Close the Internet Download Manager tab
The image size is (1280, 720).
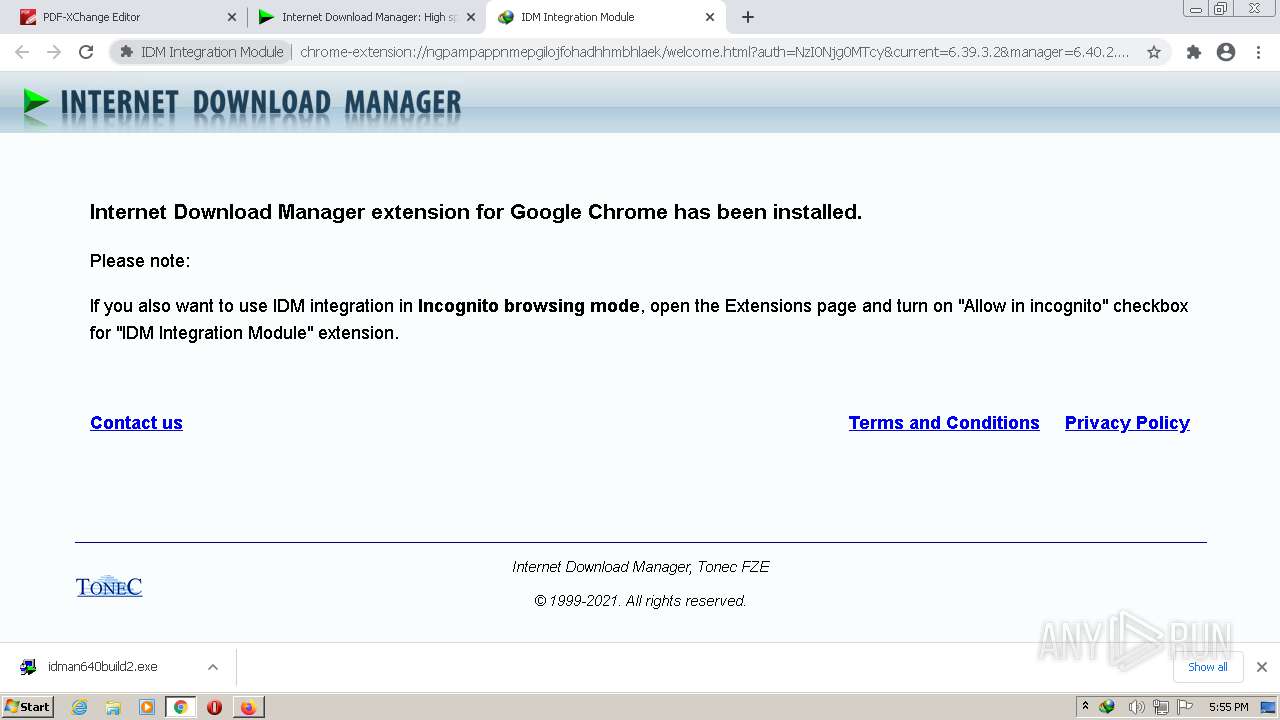pyautogui.click(x=471, y=17)
